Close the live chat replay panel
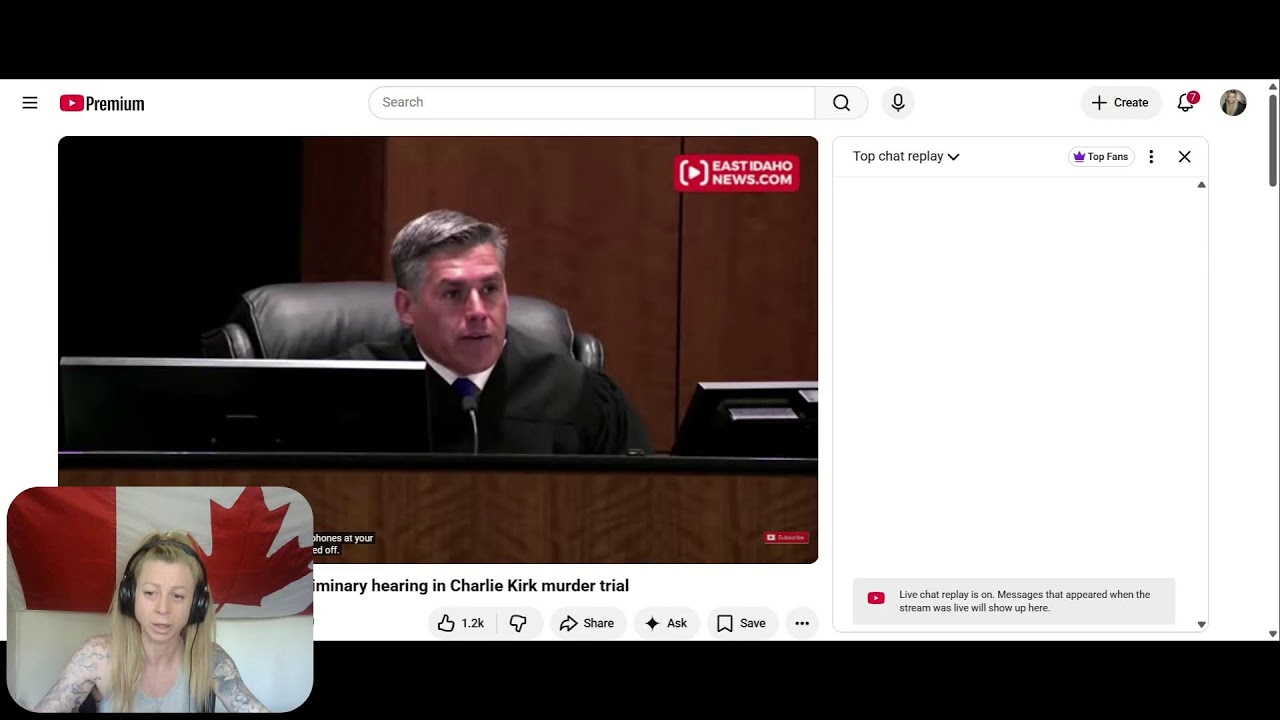This screenshot has width=1280, height=720. point(1184,157)
